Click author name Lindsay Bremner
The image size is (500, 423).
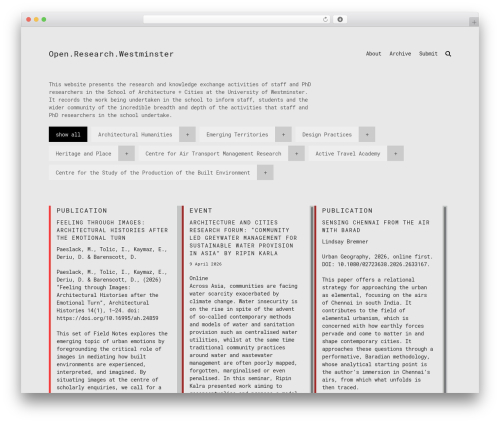(x=345, y=241)
